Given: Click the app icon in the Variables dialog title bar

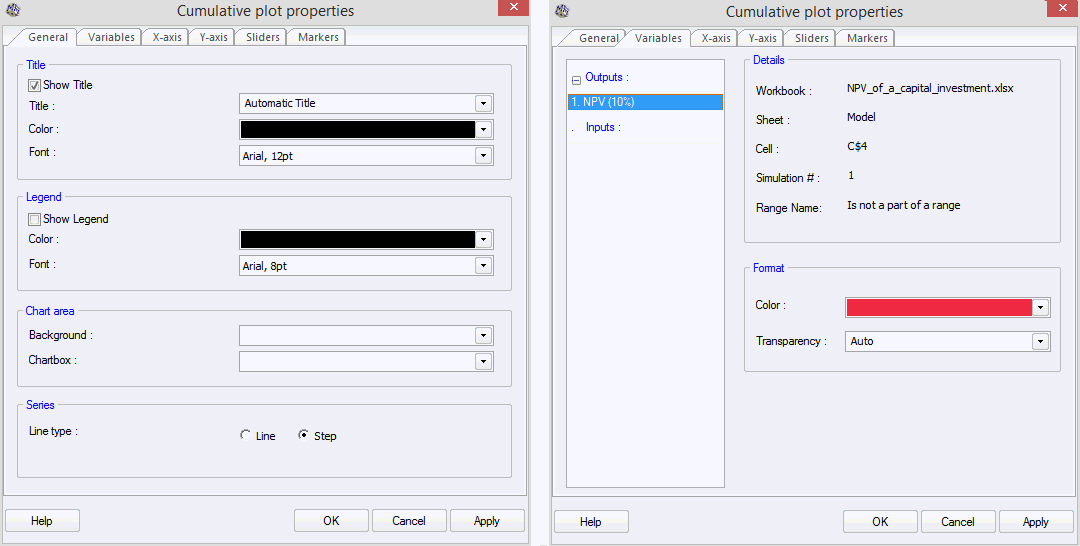Looking at the screenshot, I should (562, 11).
